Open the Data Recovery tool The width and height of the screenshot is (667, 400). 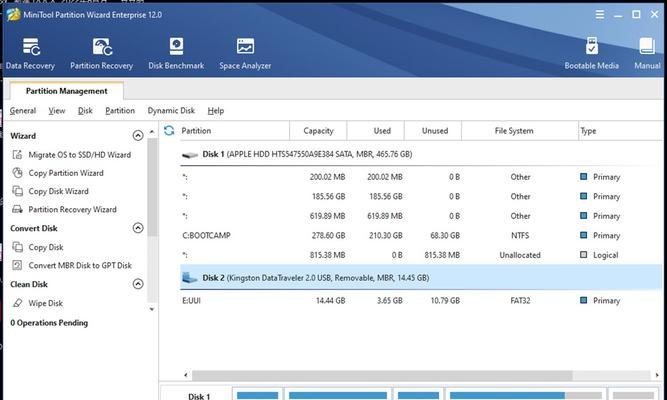[30, 53]
